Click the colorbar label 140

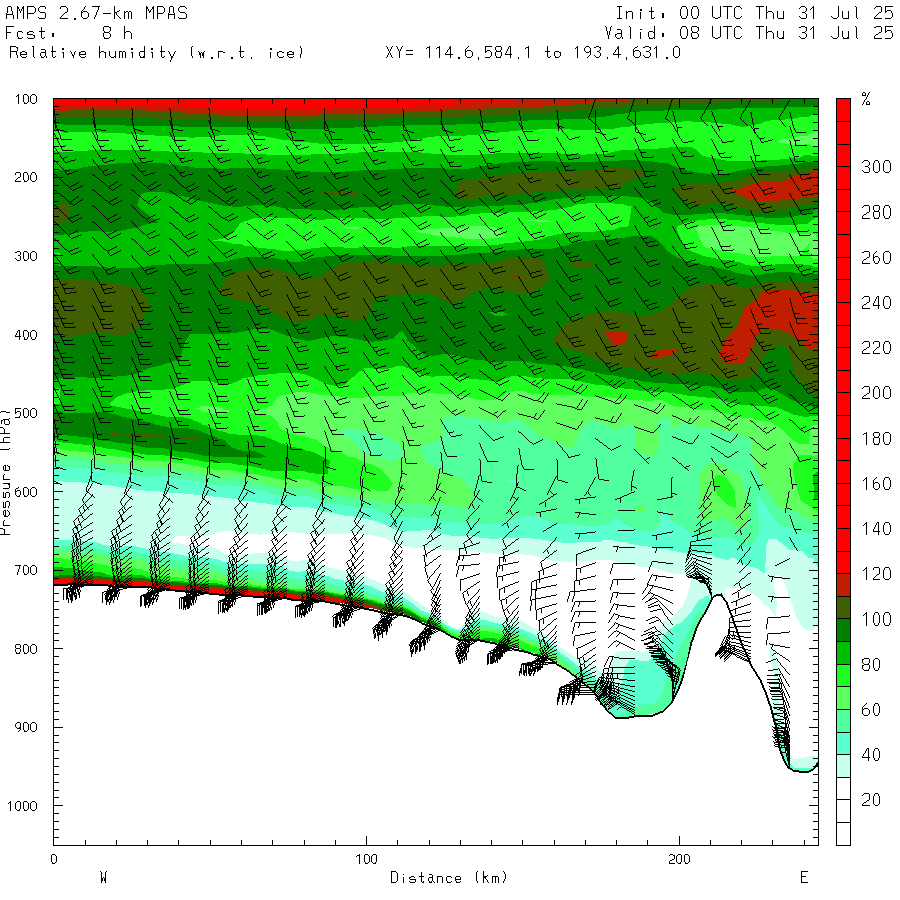(x=876, y=529)
